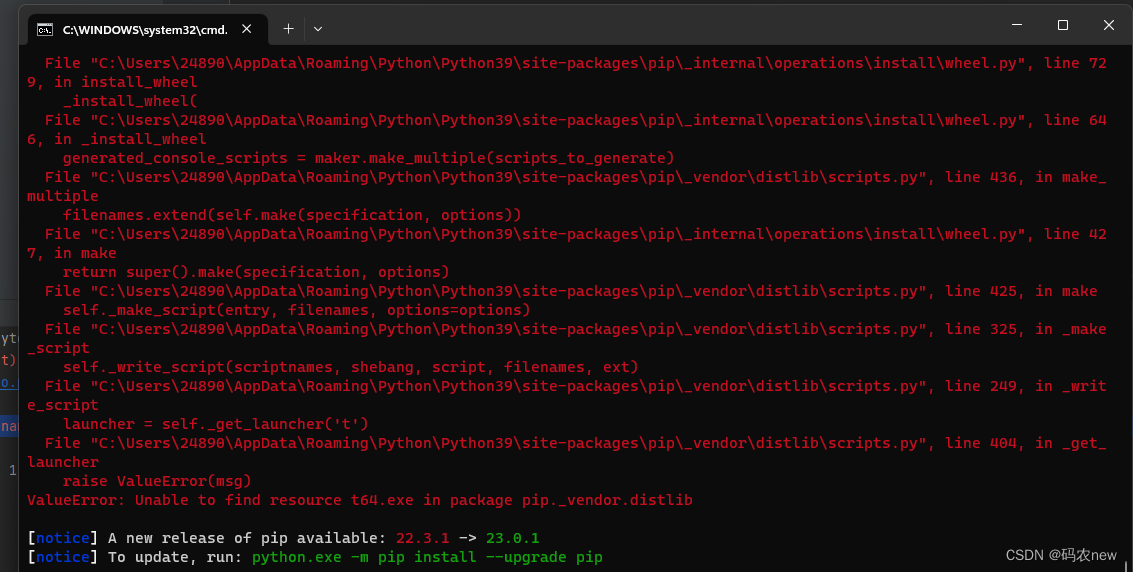Click the 'line 425, in make' traceback text
1133x572 pixels.
[x=1021, y=291]
